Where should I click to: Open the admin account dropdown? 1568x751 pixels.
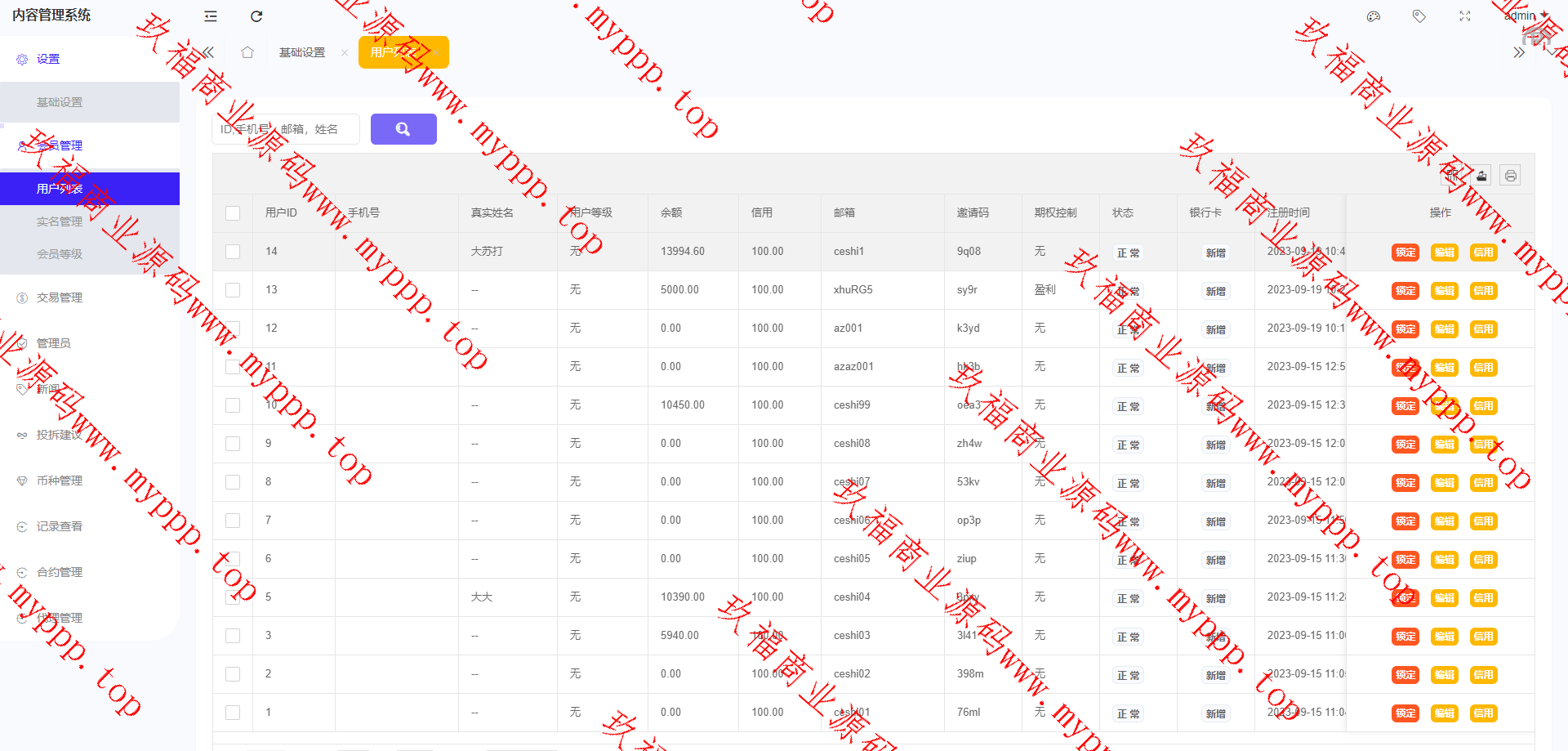coord(1525,16)
